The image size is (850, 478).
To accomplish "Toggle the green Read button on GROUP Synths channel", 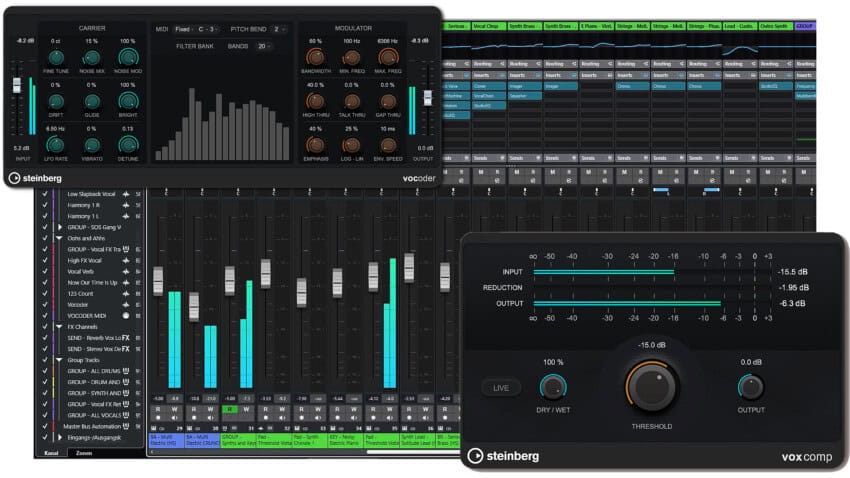I will pyautogui.click(x=229, y=410).
